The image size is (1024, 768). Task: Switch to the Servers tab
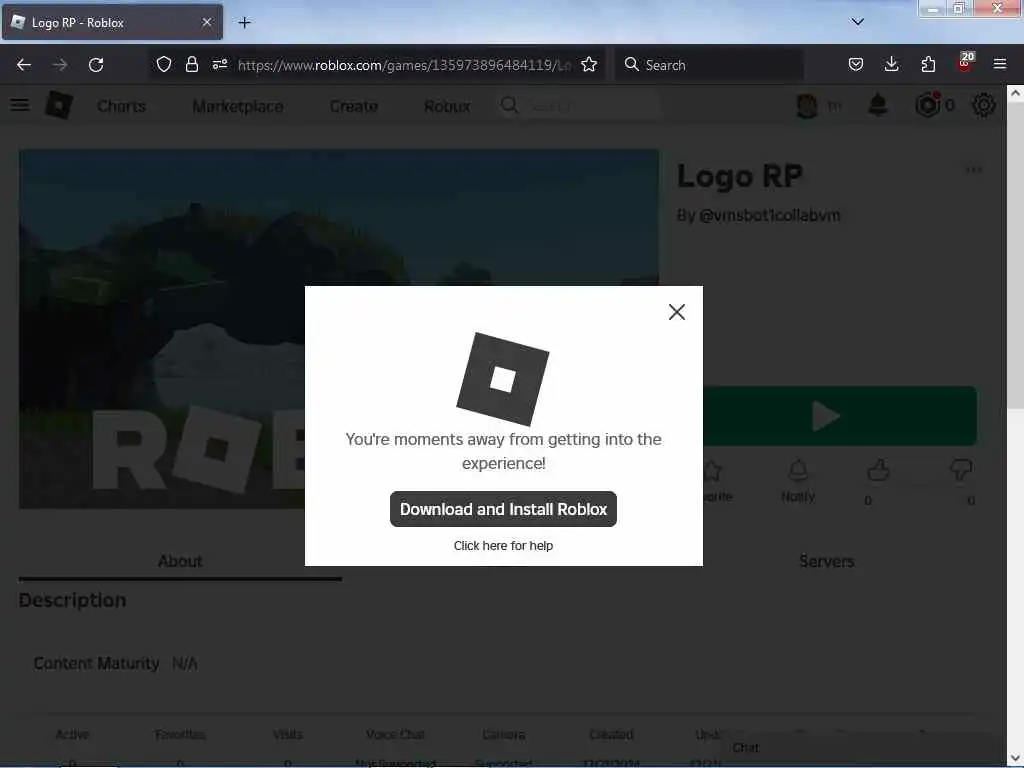[x=827, y=561]
